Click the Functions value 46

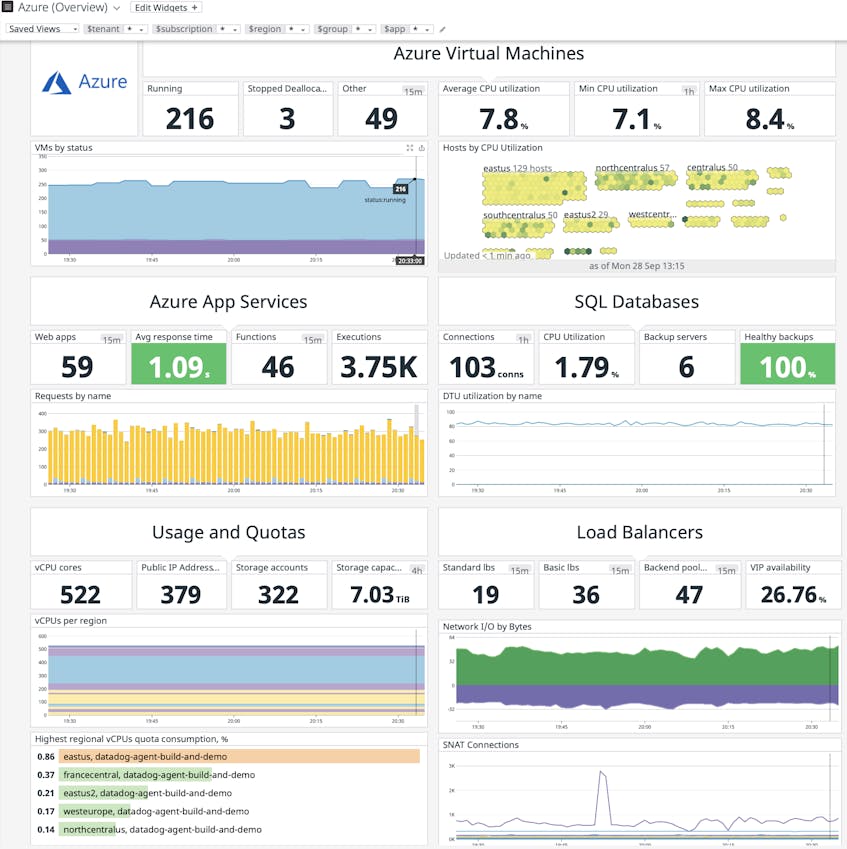278,367
